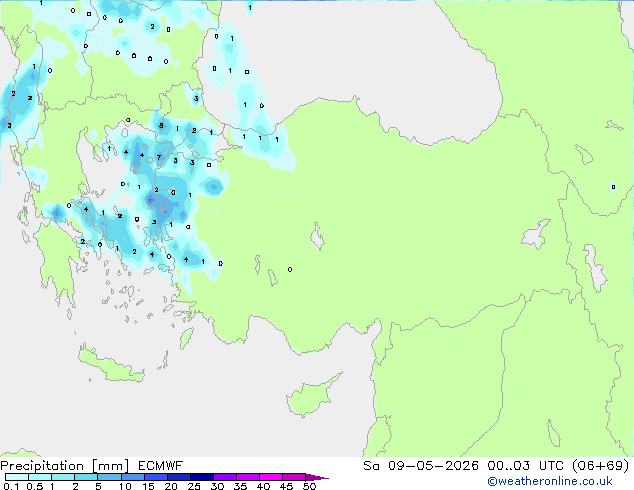Select the 'Precipitation [mm]' title text

pyautogui.click(x=64, y=466)
